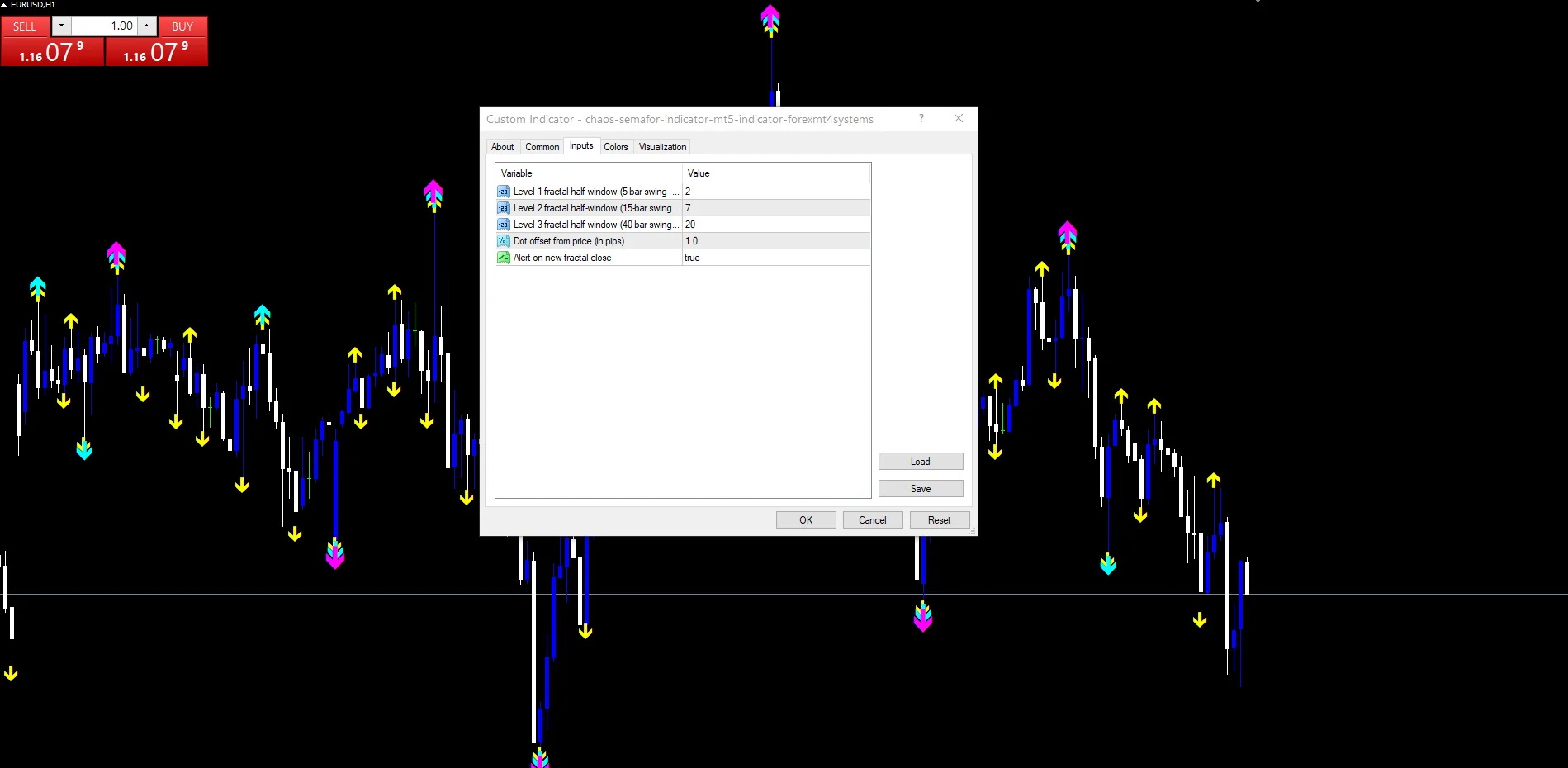Image resolution: width=1568 pixels, height=768 pixels.
Task: Click the Dot offset from price double icon
Action: [x=504, y=241]
